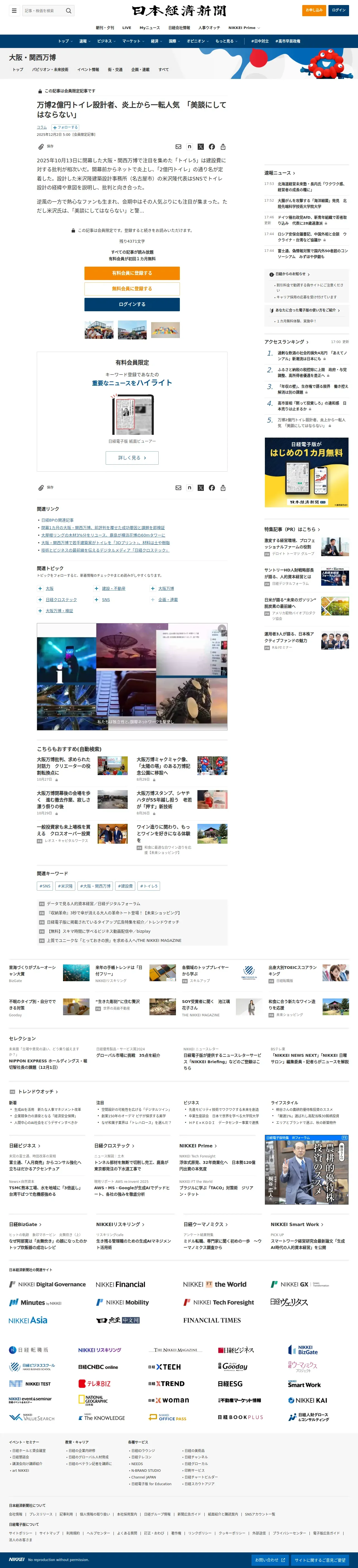The width and height of the screenshot is (358, 1568).
Task: Share to Facebook, top icon row
Action: 212,147
